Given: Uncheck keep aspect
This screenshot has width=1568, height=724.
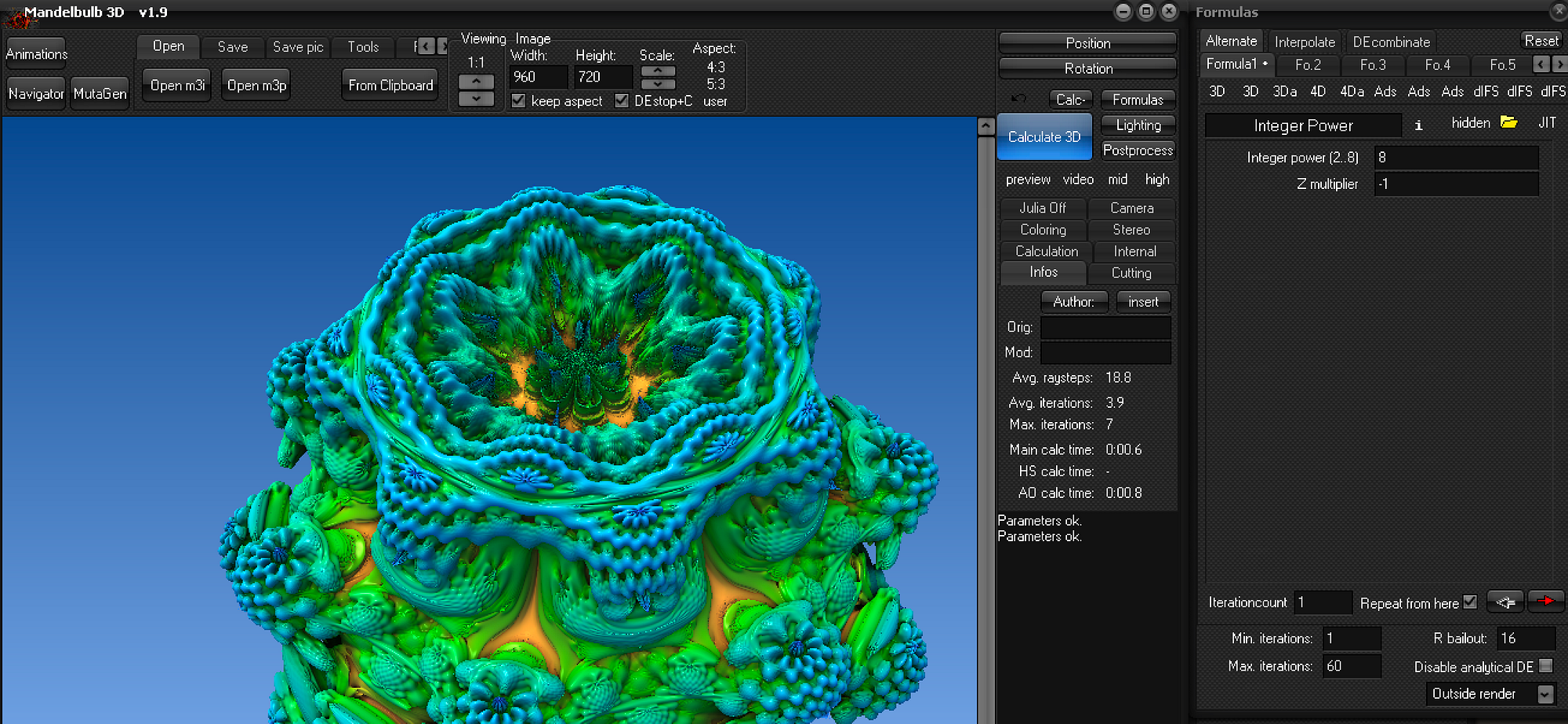Looking at the screenshot, I should (518, 100).
